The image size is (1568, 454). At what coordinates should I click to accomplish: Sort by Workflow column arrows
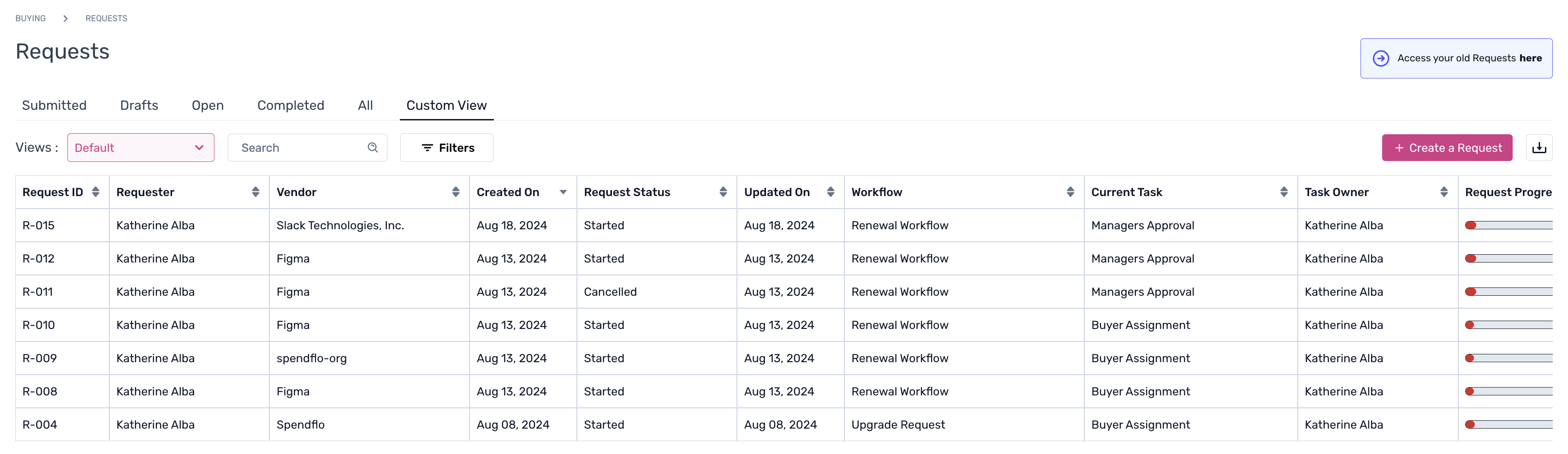tap(1070, 192)
